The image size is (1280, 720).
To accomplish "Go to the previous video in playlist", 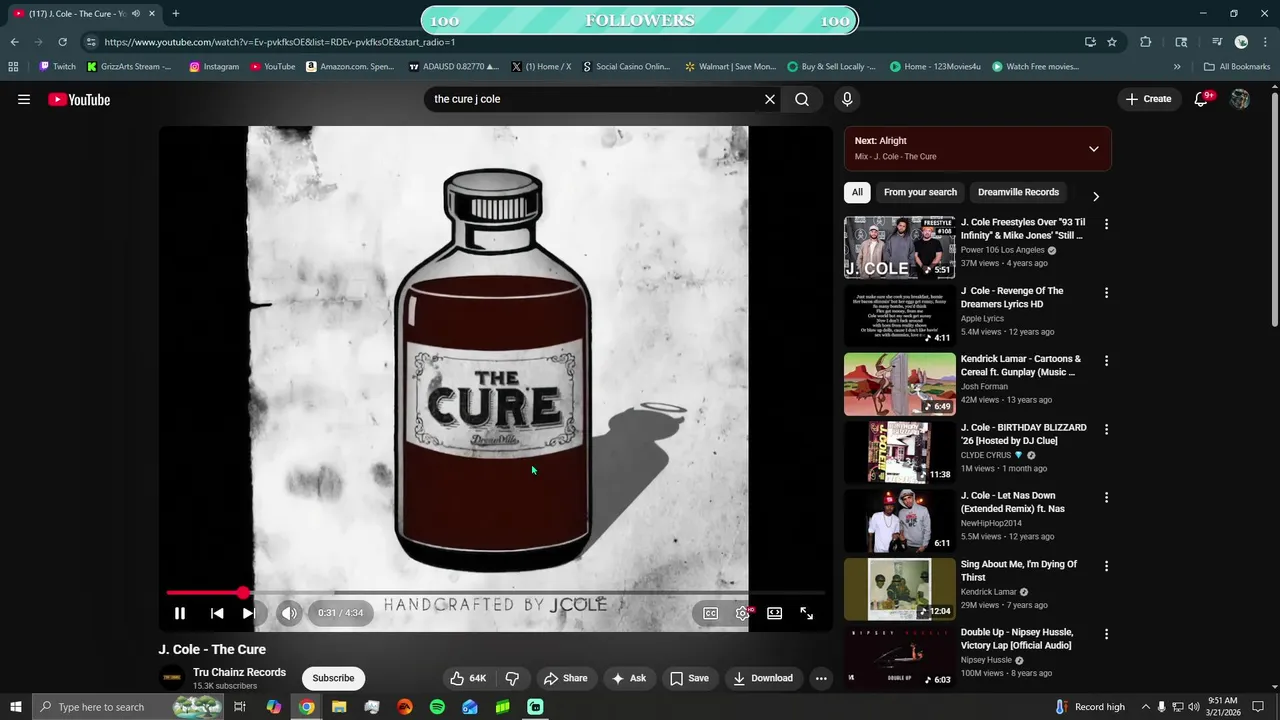I will pyautogui.click(x=217, y=613).
